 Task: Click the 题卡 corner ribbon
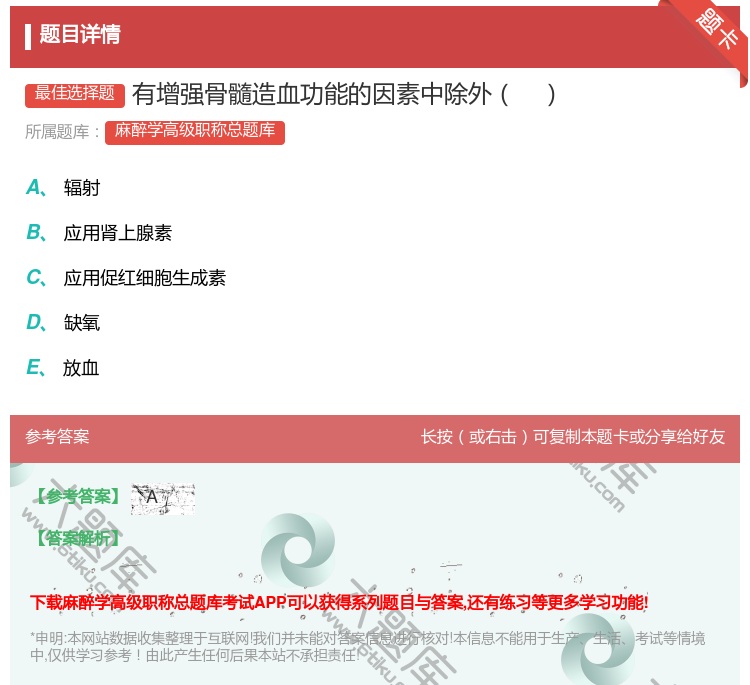[x=716, y=31]
